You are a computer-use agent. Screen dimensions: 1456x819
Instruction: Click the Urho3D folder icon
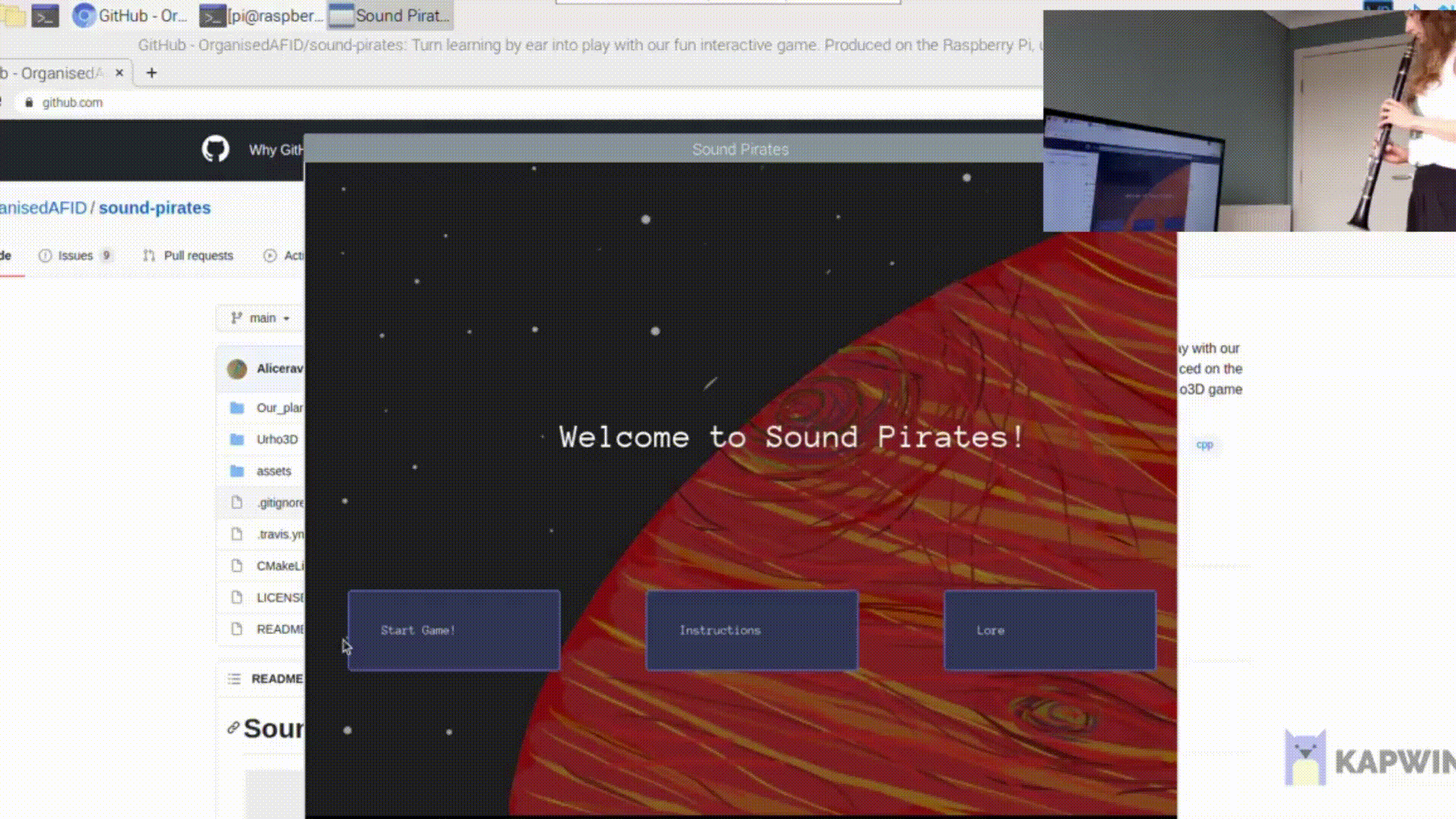tap(237, 439)
